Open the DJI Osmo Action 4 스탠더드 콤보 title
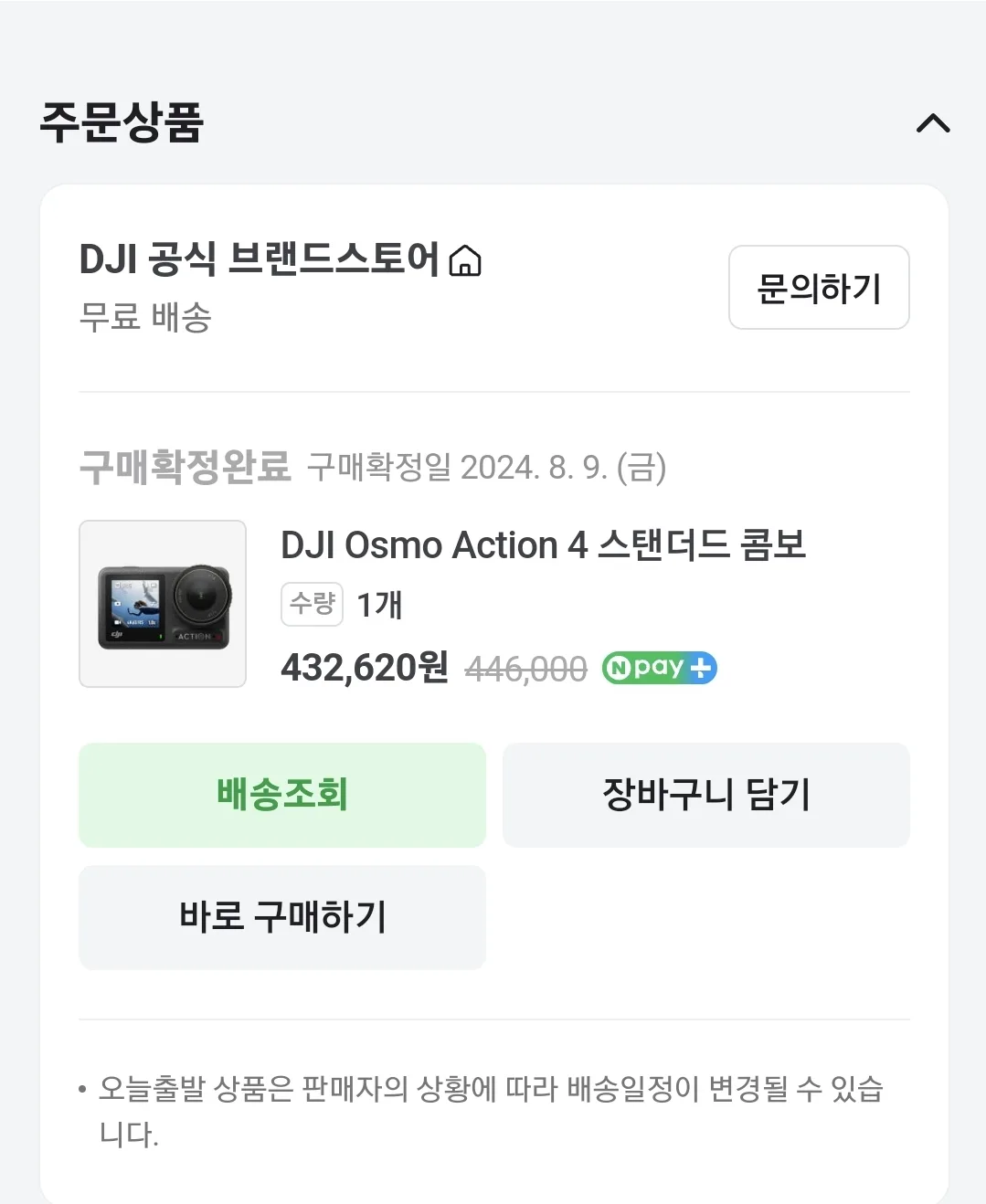Screen dimensions: 986x1204 [544, 545]
